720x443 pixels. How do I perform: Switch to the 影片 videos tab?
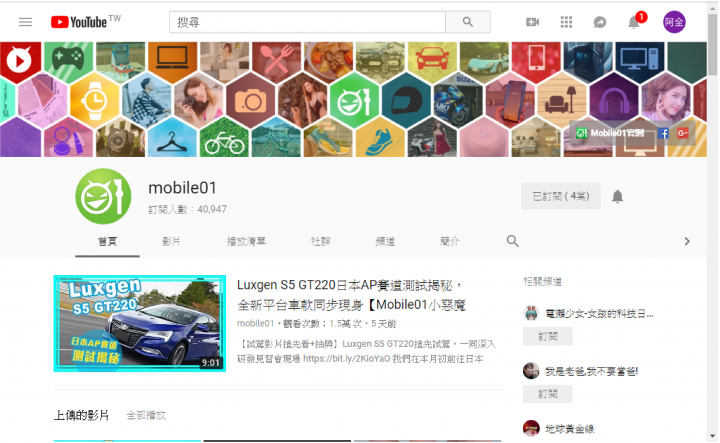[x=171, y=241]
